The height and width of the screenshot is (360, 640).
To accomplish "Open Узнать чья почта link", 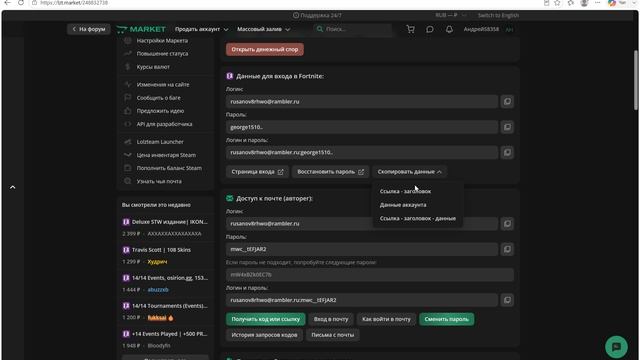I will [159, 181].
